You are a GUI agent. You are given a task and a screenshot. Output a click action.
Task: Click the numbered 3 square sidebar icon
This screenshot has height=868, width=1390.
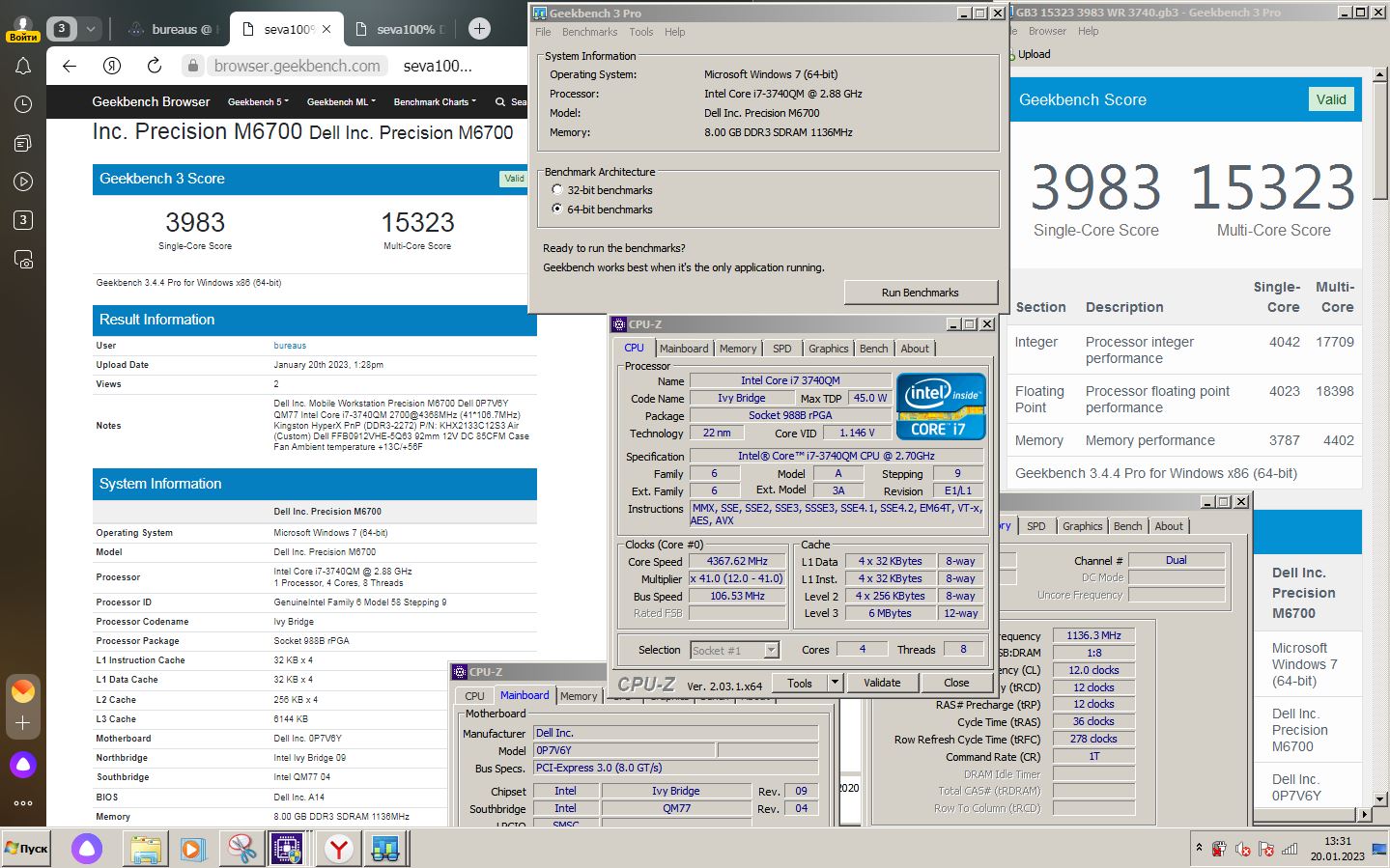click(23, 220)
